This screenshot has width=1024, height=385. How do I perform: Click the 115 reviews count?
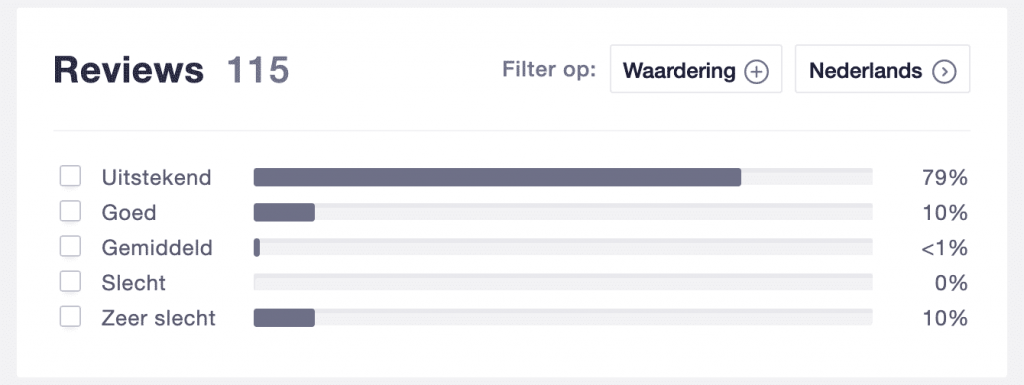coord(258,70)
